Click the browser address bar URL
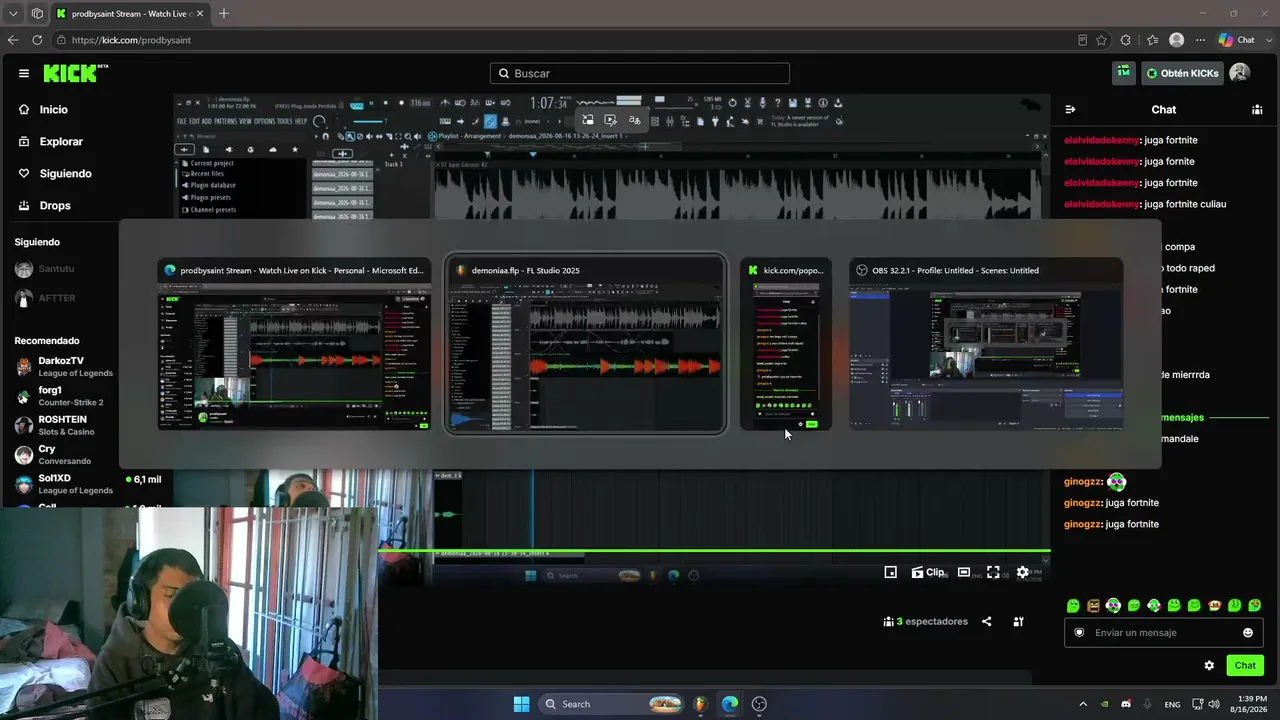 tap(131, 40)
